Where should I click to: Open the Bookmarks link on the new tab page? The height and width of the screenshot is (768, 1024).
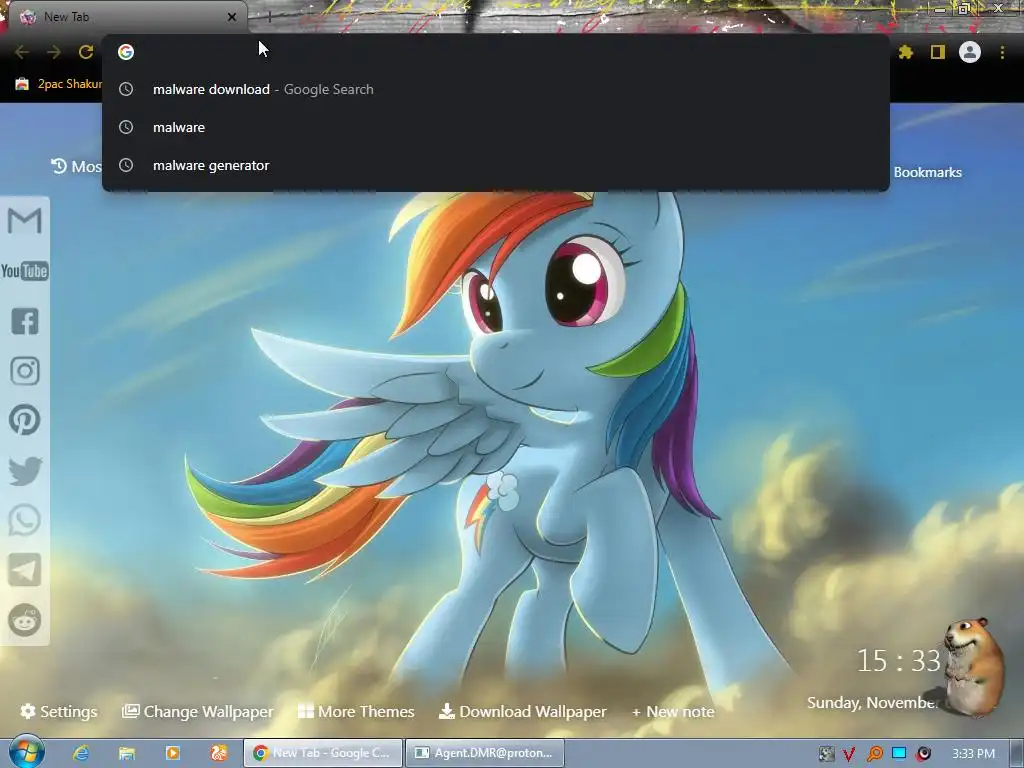click(x=927, y=172)
